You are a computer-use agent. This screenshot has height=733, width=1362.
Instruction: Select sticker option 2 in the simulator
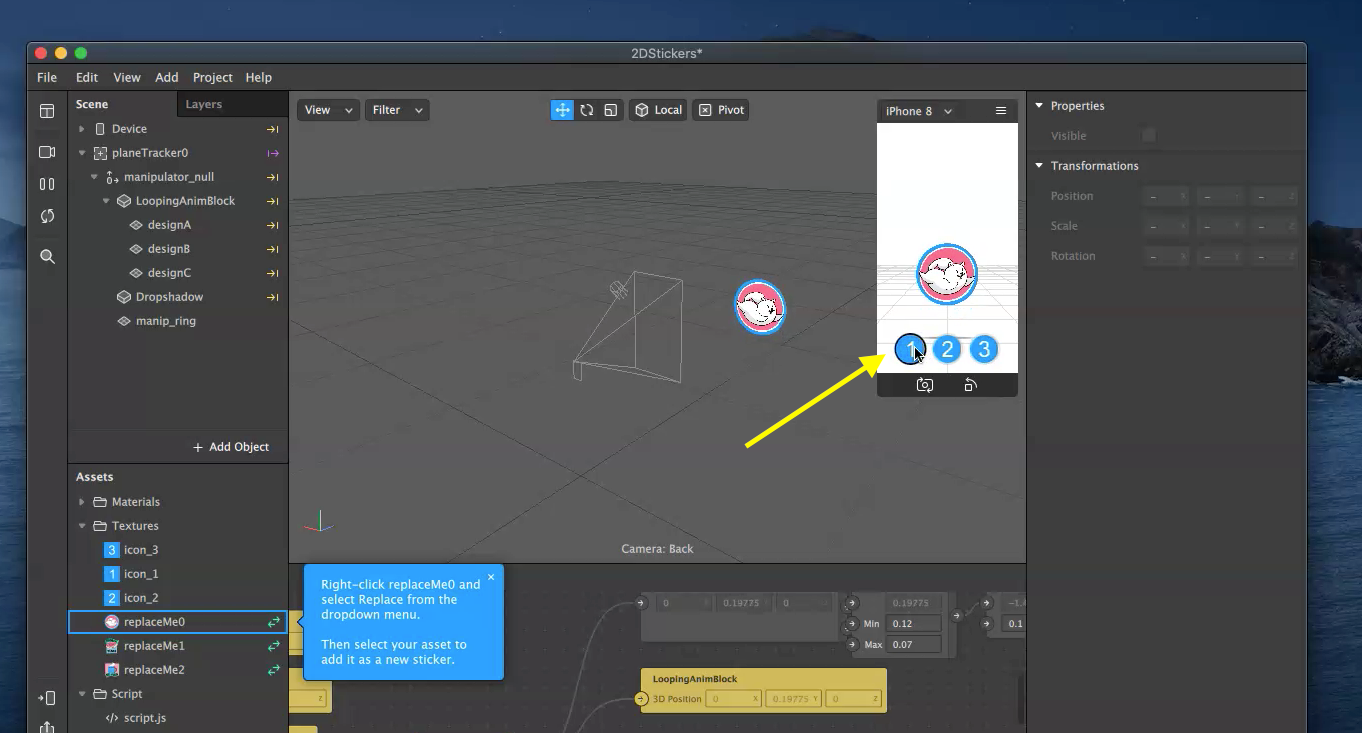pos(946,349)
